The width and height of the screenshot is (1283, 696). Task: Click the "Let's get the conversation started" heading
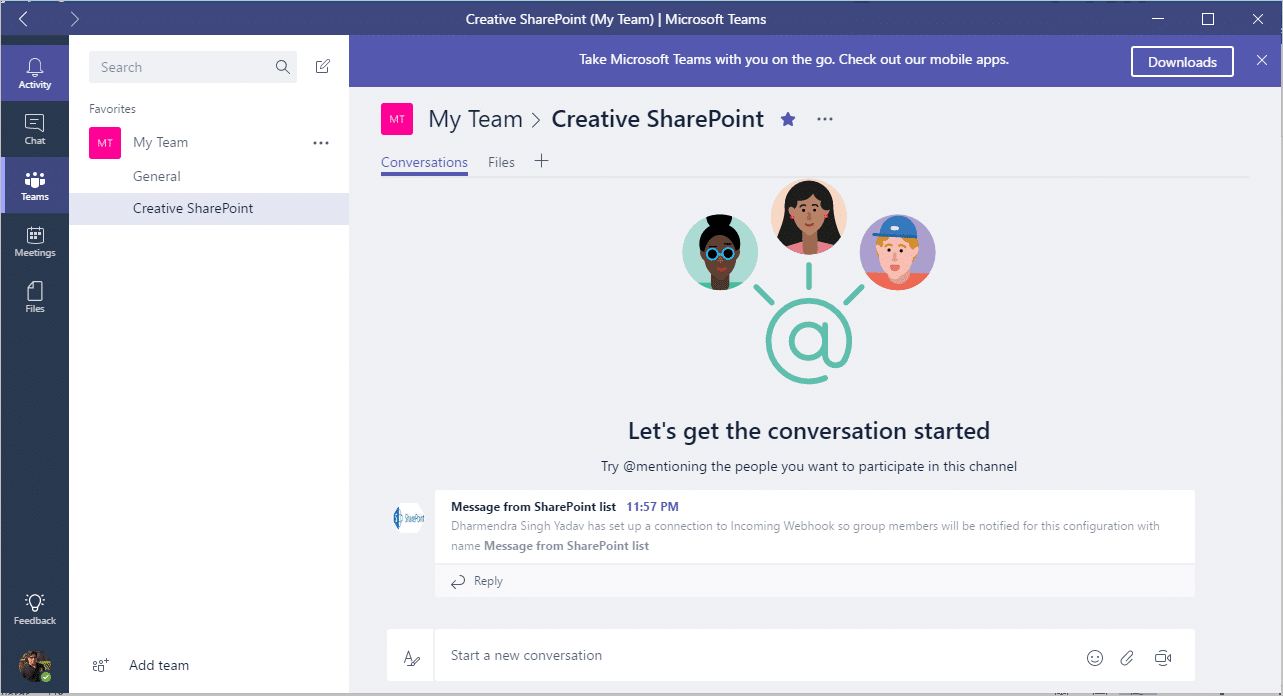[x=808, y=431]
